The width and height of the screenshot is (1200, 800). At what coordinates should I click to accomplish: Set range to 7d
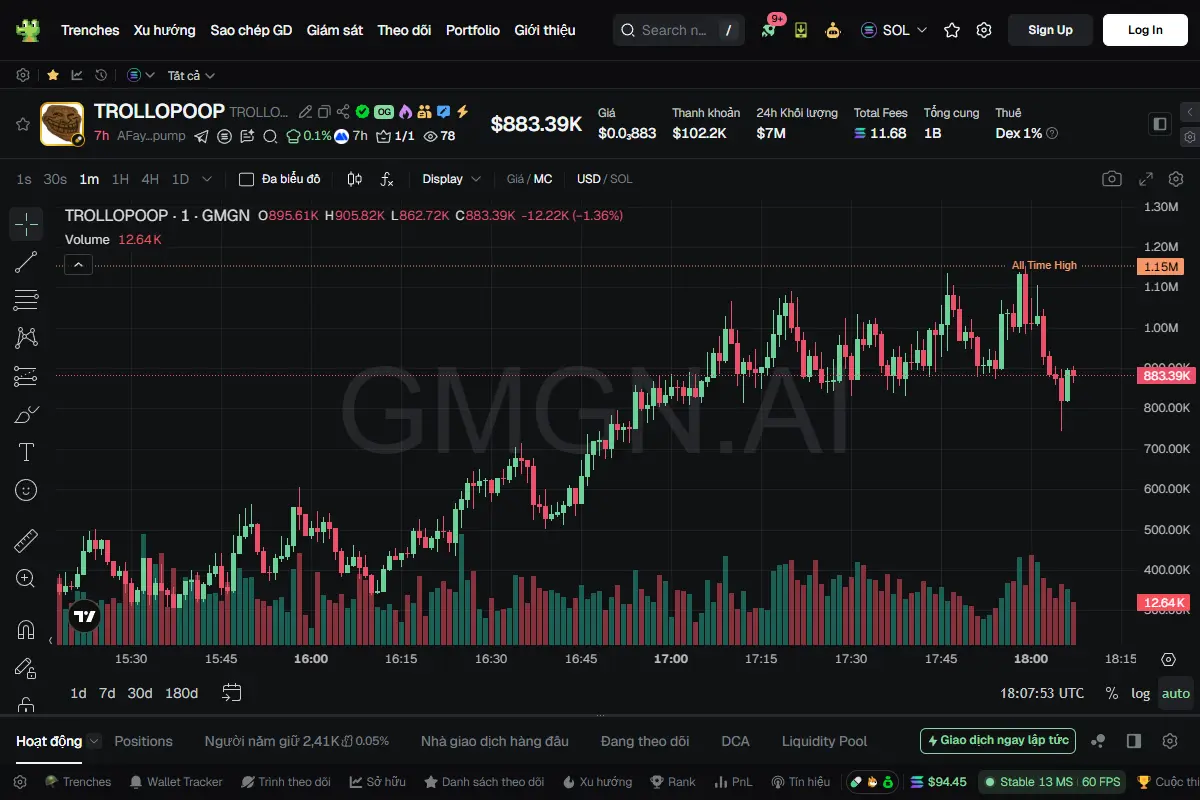tap(107, 693)
